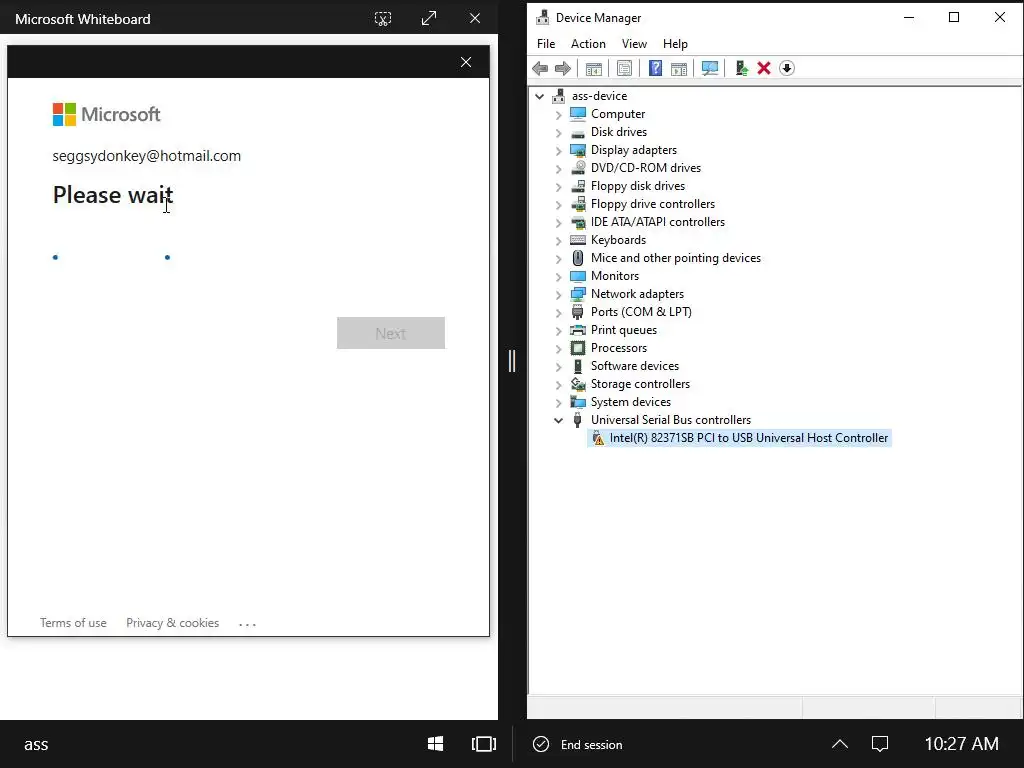
Task: Click the Mice and other pointing devices icon
Action: 578,258
